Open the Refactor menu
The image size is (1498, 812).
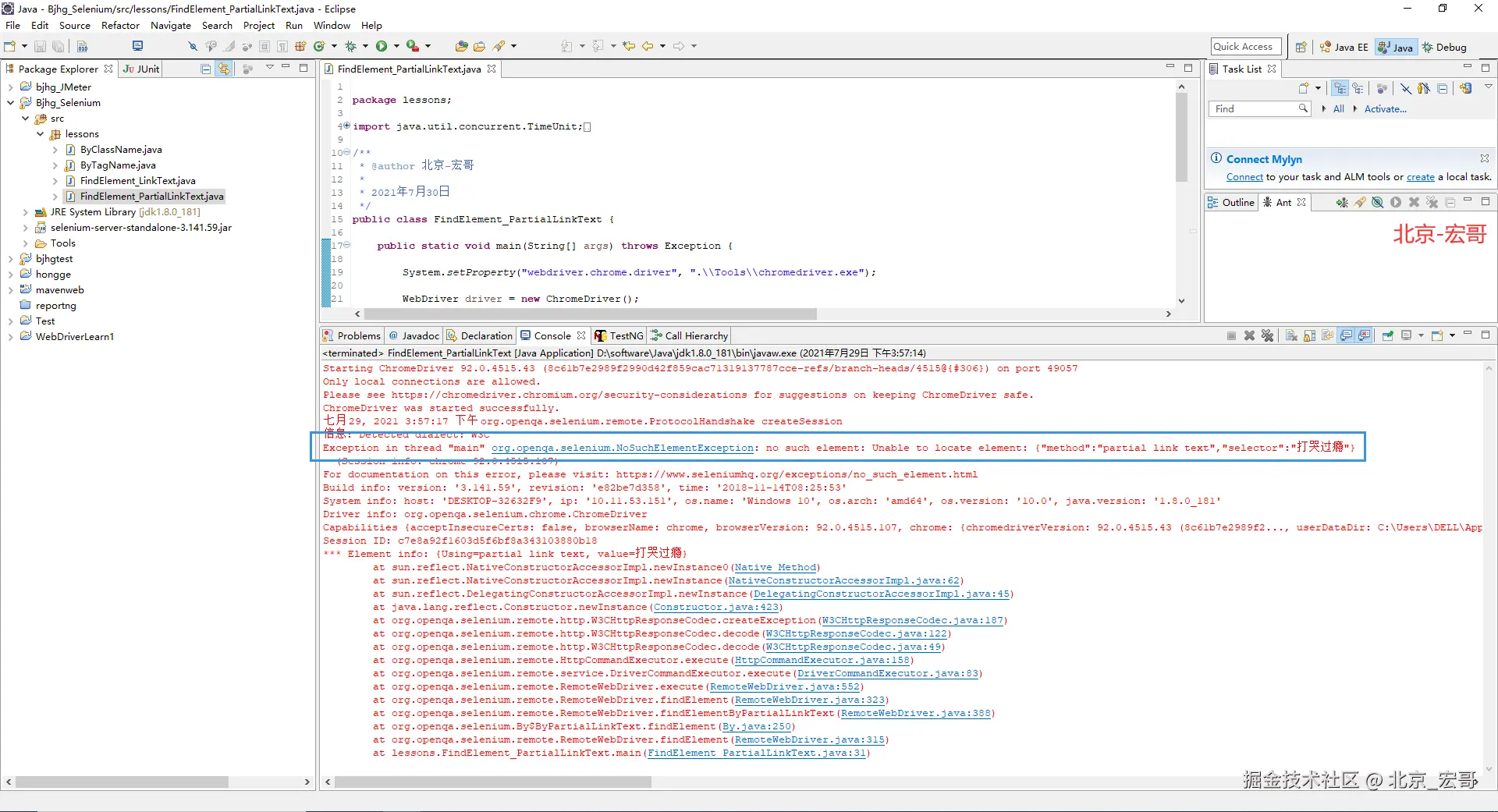pos(120,25)
